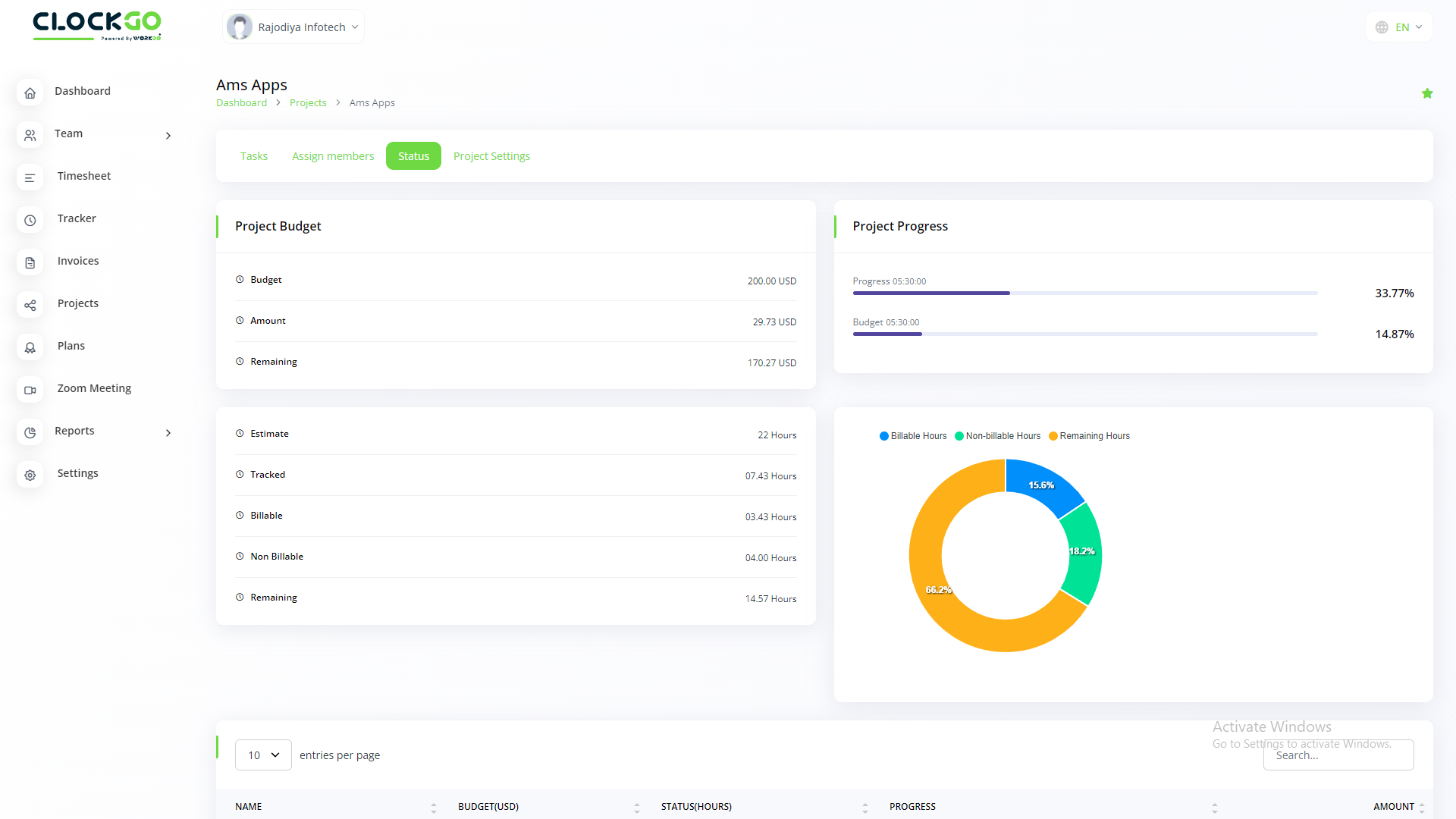
Task: Expand the Team submenu chevron
Action: 168,136
